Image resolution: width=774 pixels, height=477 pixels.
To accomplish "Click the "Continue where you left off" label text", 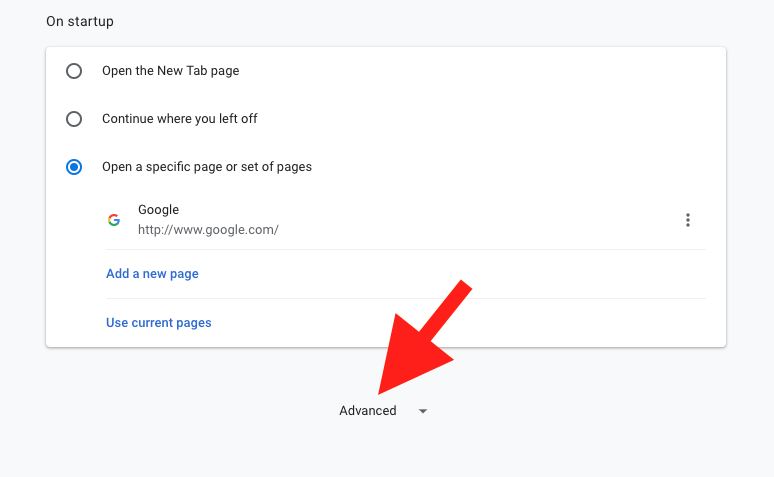I will tap(179, 119).
